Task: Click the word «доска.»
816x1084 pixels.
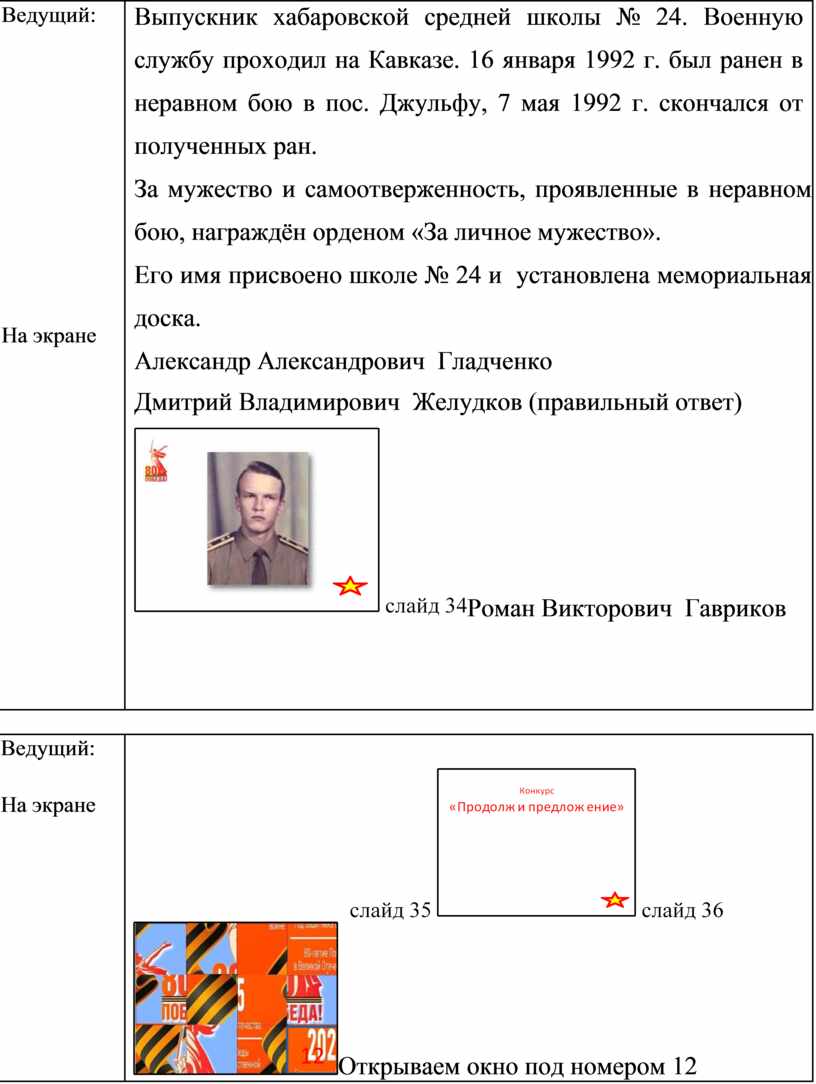Action: [167, 318]
